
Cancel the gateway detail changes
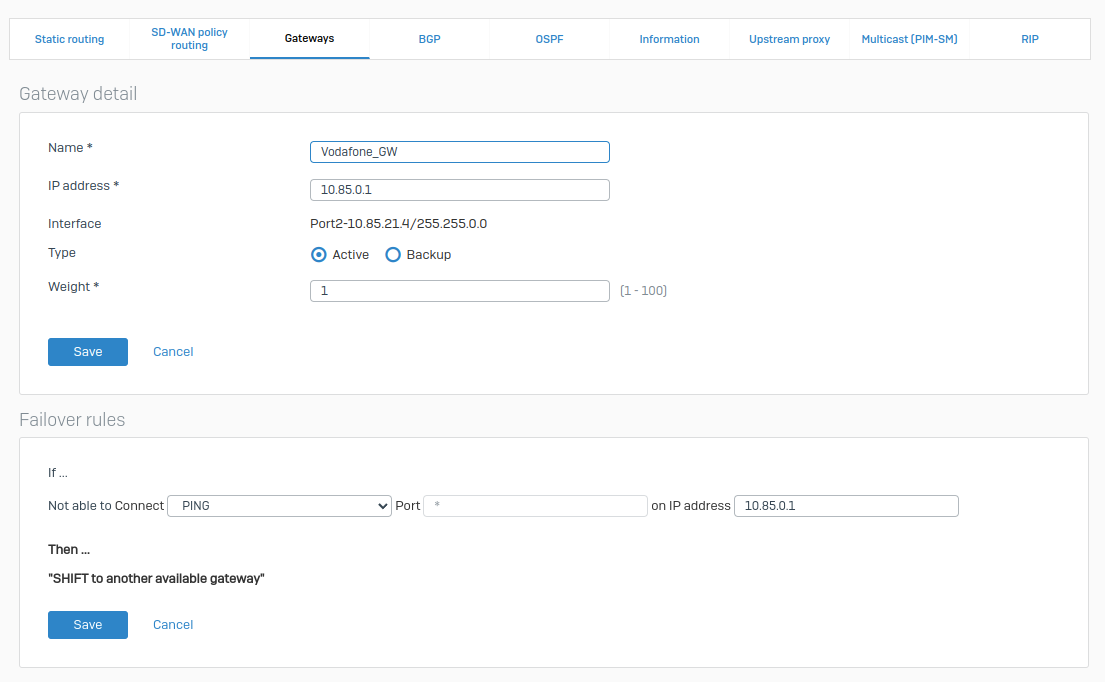click(172, 351)
